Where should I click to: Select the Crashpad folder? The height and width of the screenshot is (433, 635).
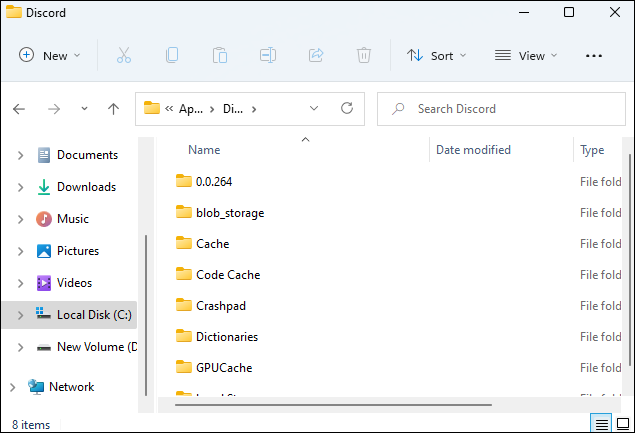tap(220, 306)
